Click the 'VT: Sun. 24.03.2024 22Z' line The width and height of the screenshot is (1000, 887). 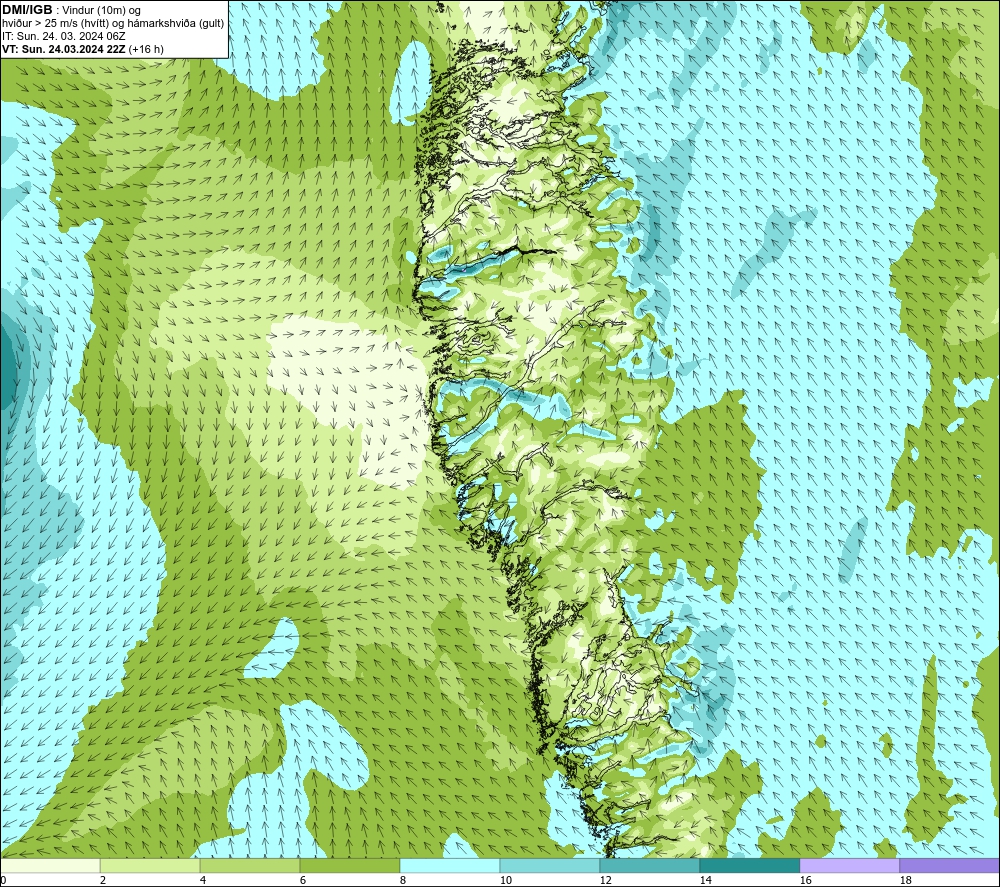pos(83,49)
